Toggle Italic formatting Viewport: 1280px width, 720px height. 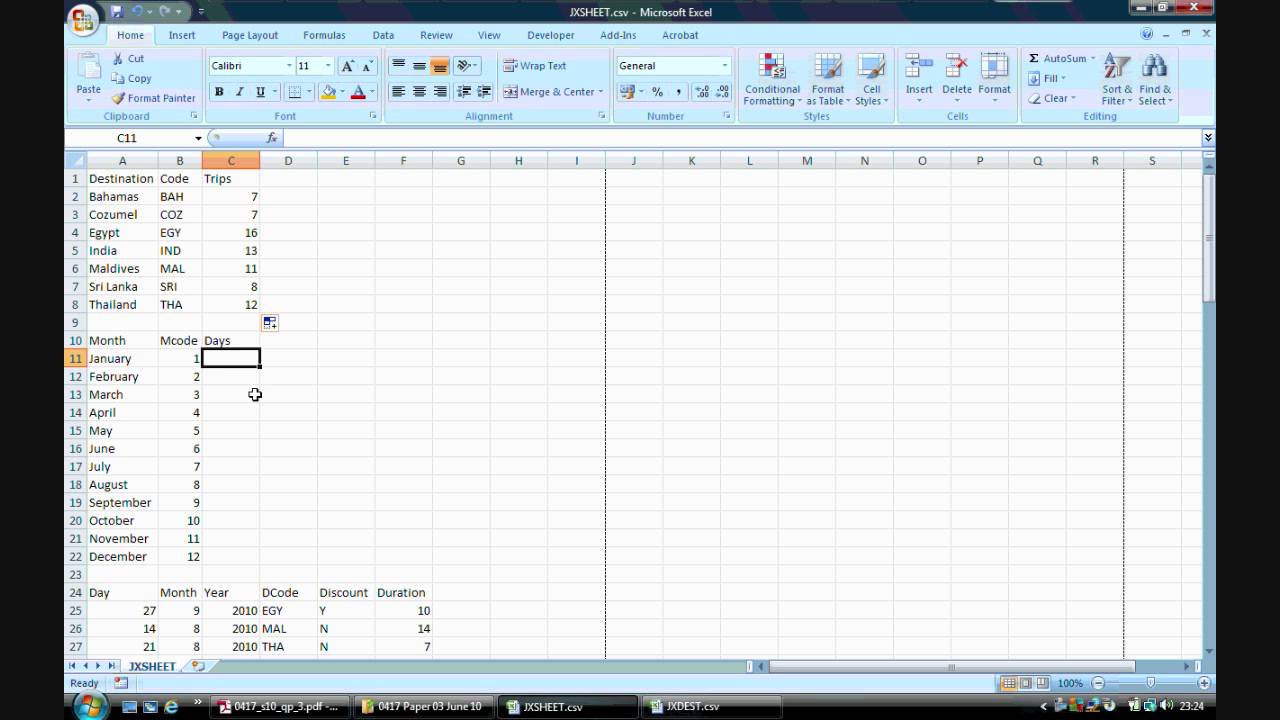(239, 92)
